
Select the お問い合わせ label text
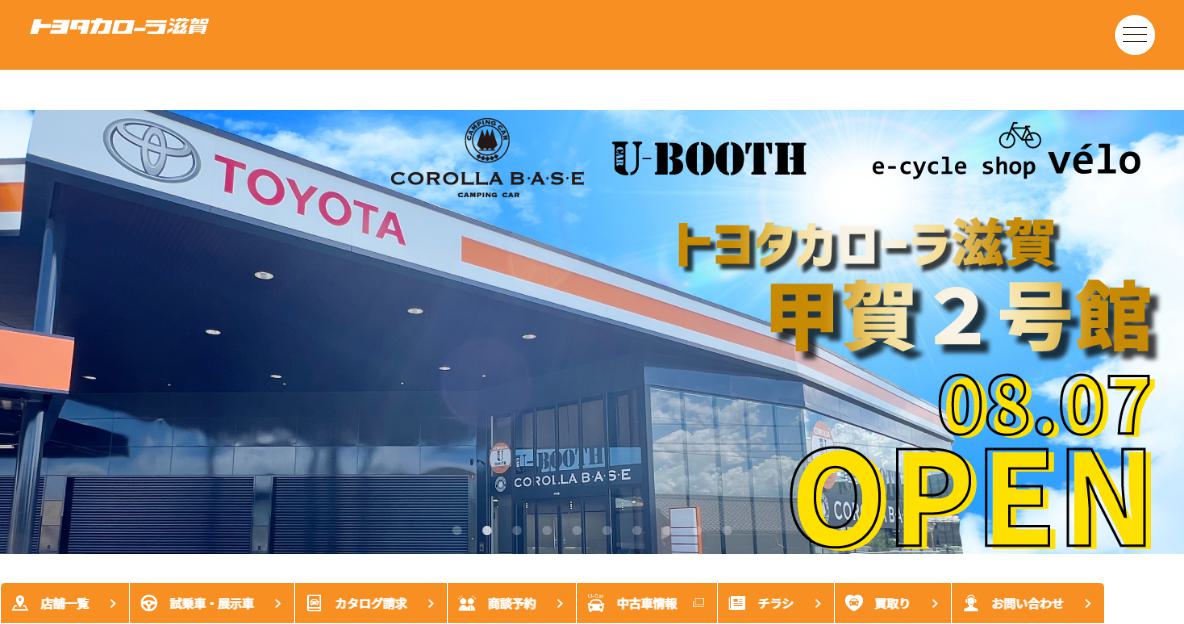click(1028, 604)
